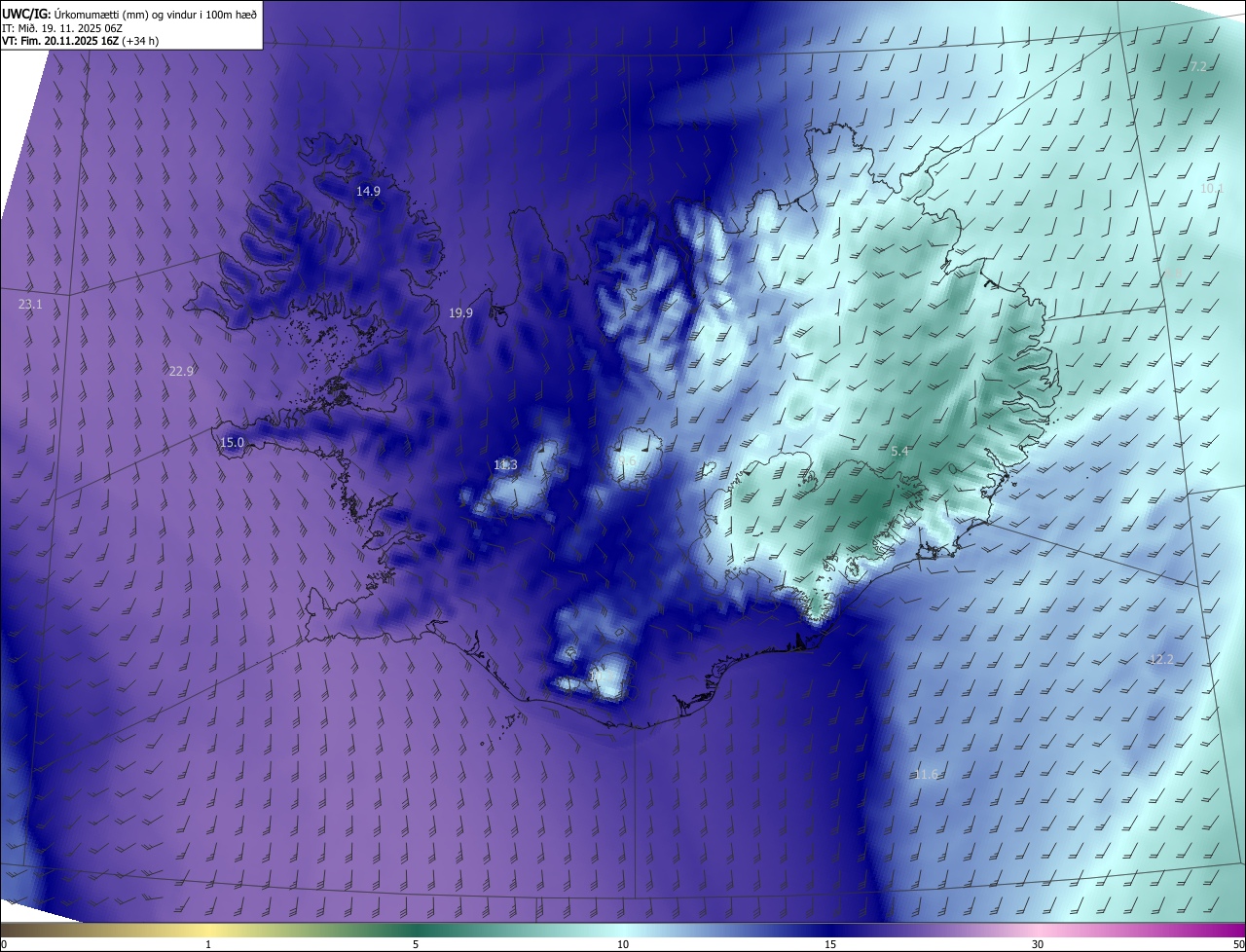
Task: Click the 10.1 value near the east edge
Action: click(1212, 189)
